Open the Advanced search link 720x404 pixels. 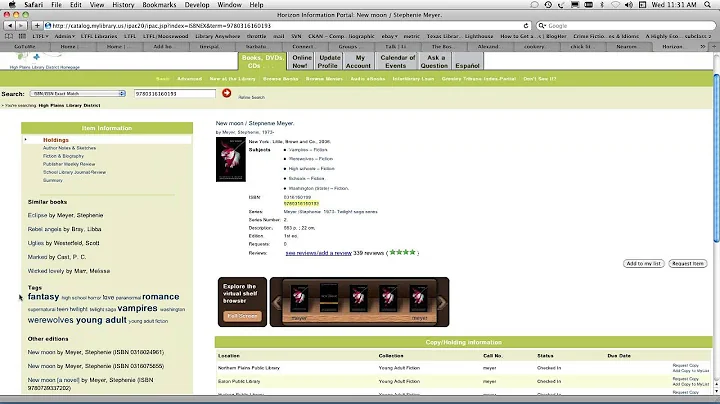pos(189,79)
